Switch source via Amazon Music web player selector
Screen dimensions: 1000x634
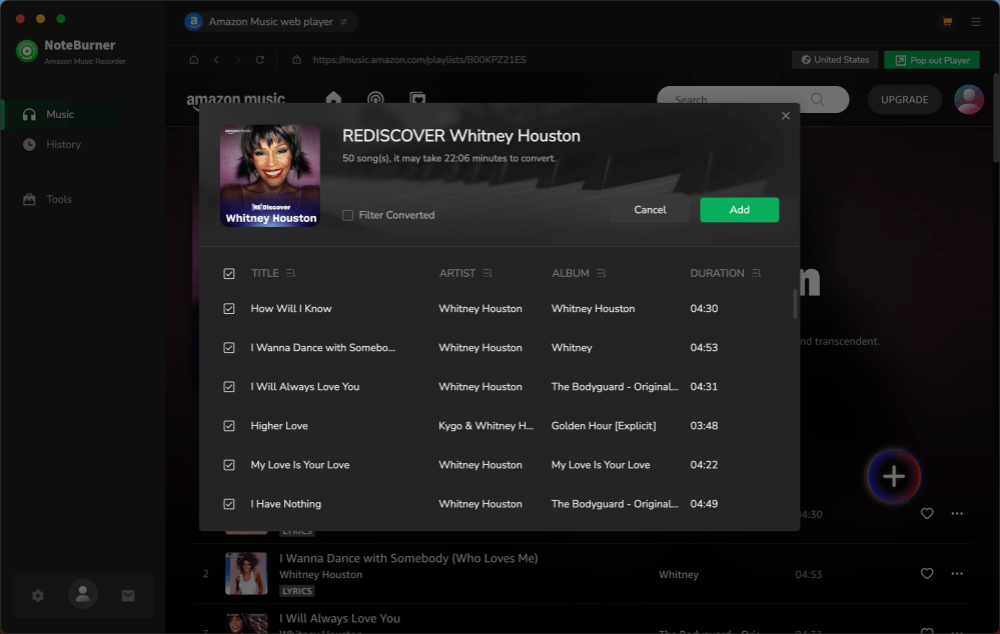pyautogui.click(x=270, y=22)
